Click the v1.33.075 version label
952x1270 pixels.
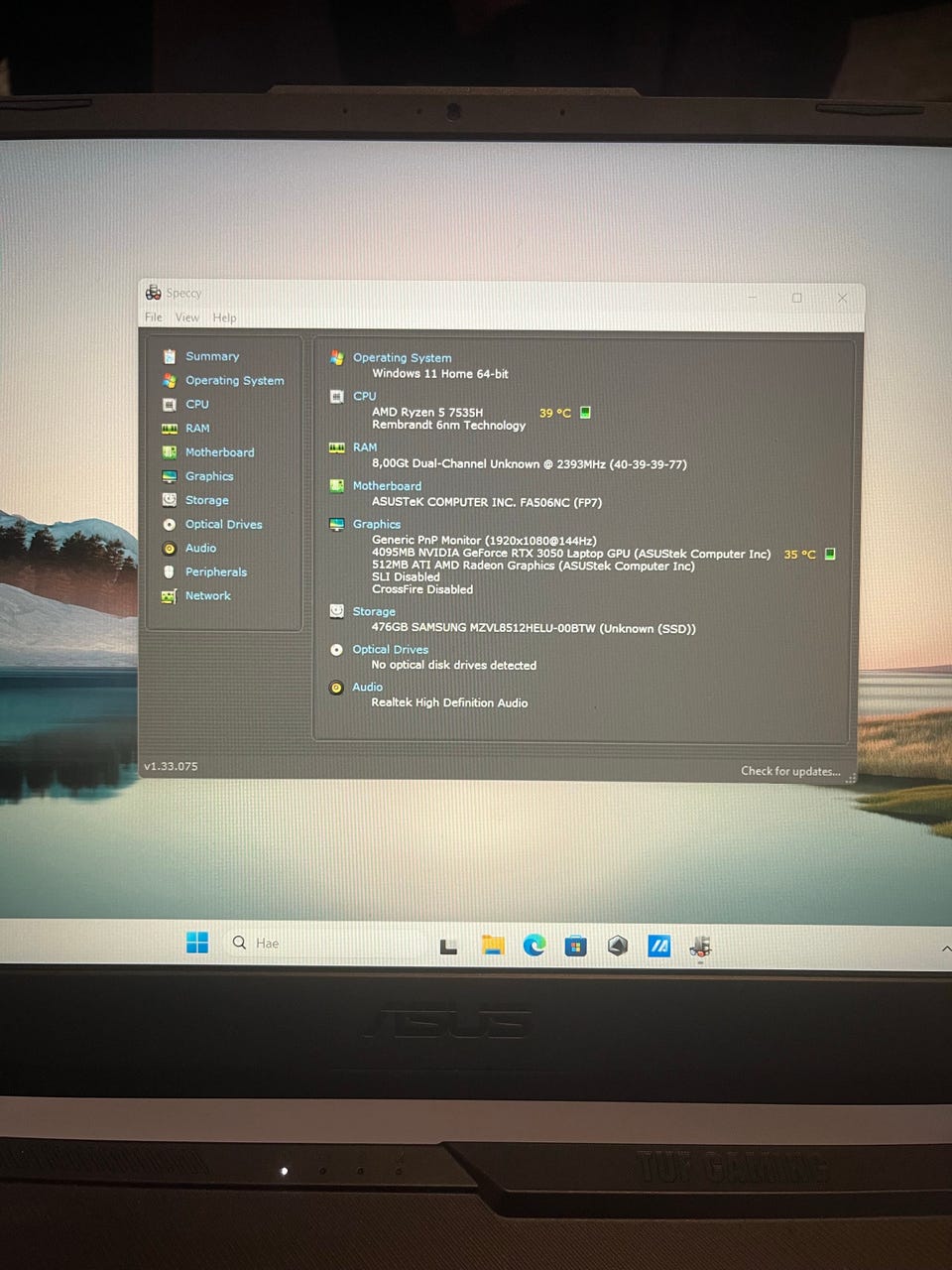pos(171,766)
